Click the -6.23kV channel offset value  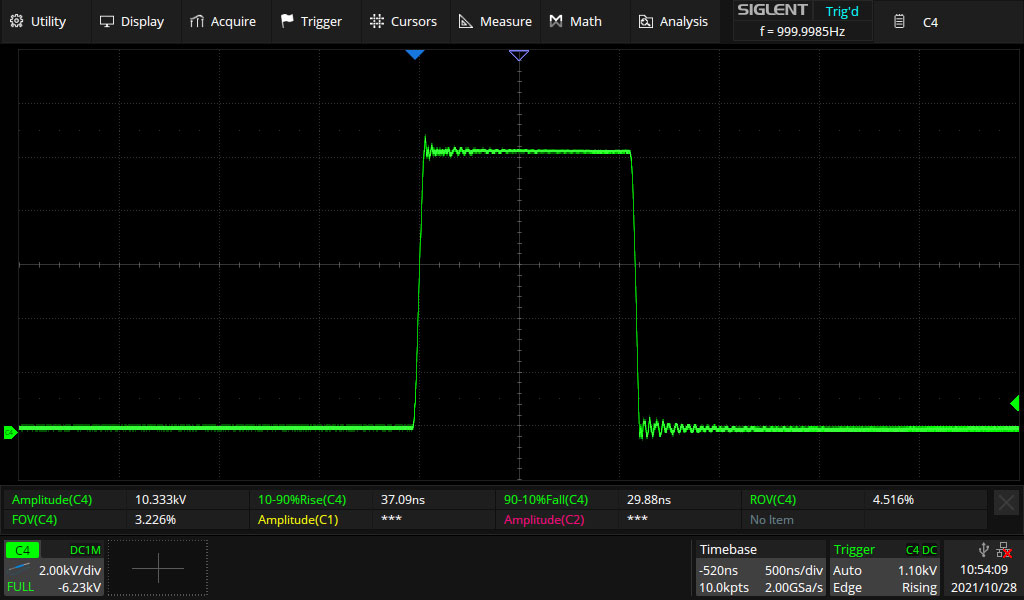79,587
